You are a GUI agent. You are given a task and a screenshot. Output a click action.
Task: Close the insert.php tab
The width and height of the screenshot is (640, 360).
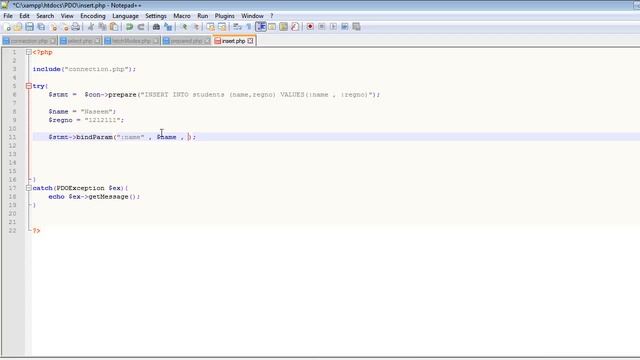pos(250,41)
